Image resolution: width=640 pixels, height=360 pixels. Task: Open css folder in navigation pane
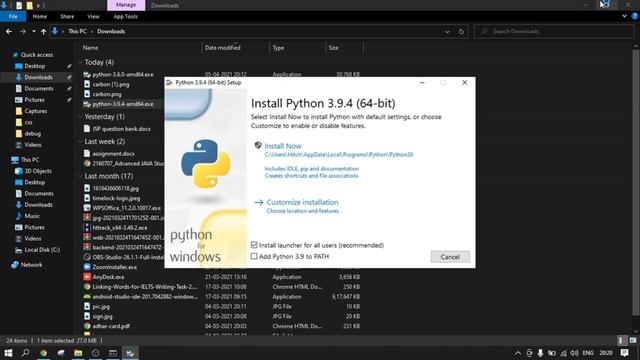(29, 122)
